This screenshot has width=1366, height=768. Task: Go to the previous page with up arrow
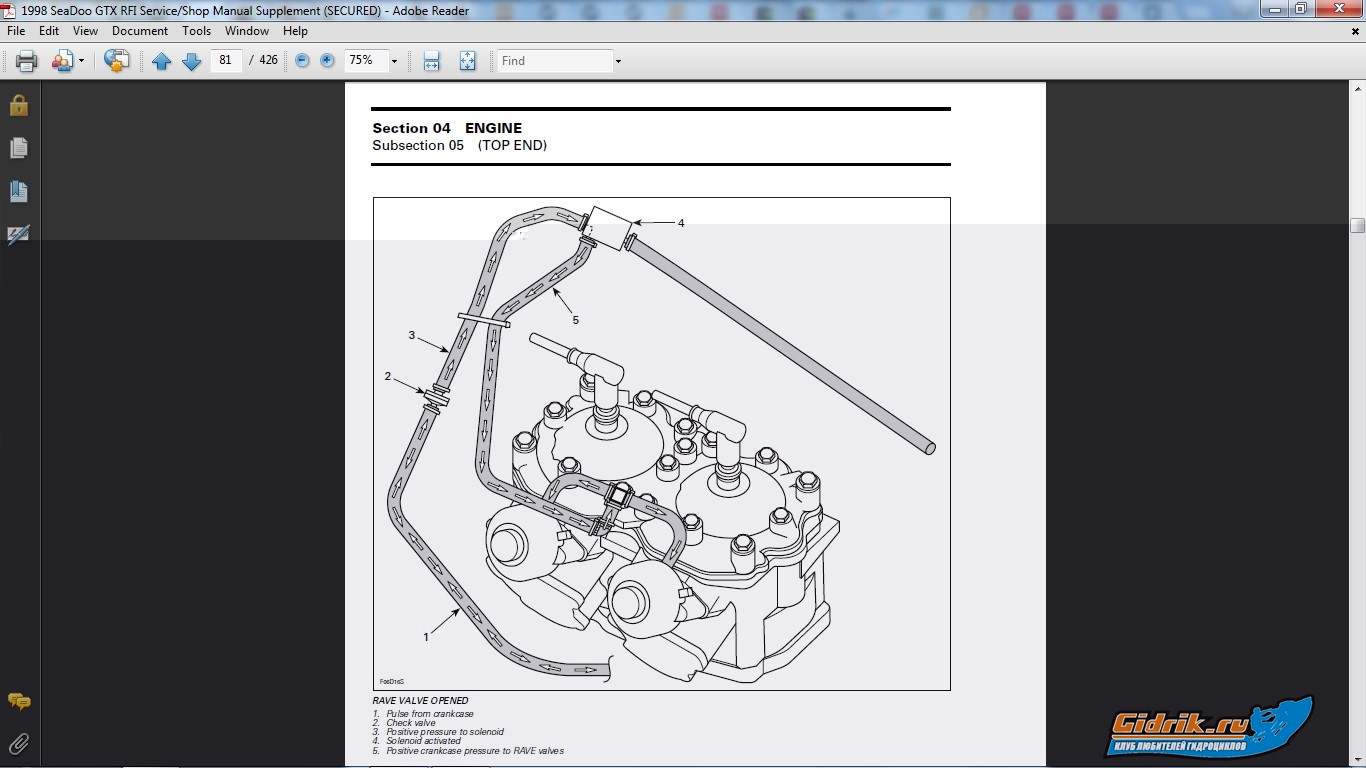pos(161,61)
